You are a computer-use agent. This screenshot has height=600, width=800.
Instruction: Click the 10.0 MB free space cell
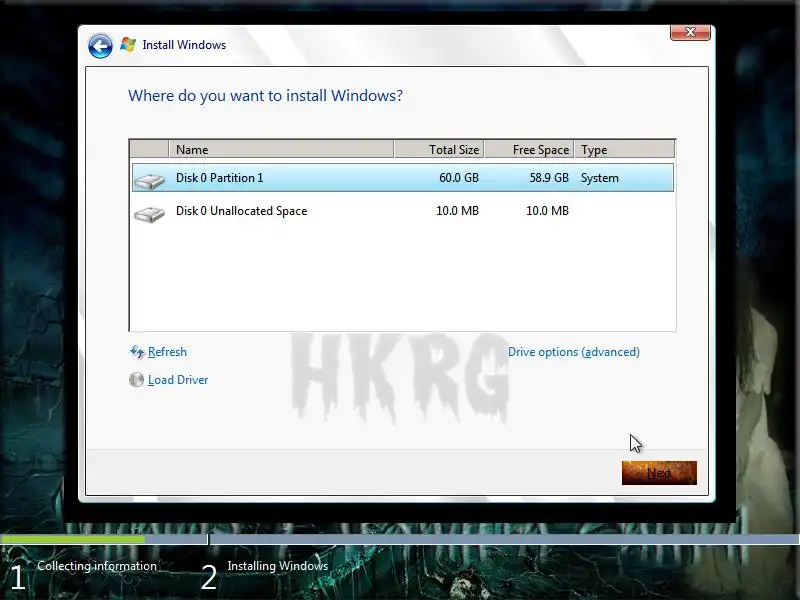547,211
